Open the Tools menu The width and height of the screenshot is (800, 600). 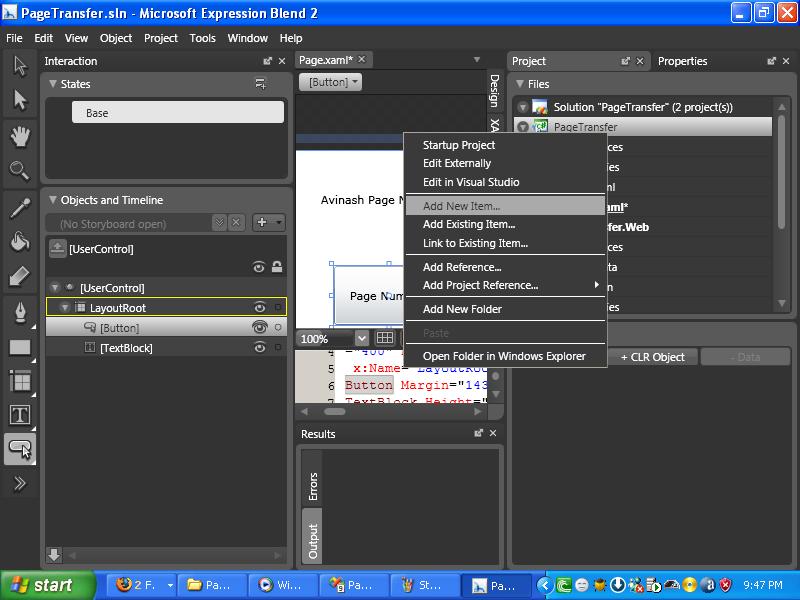point(203,38)
